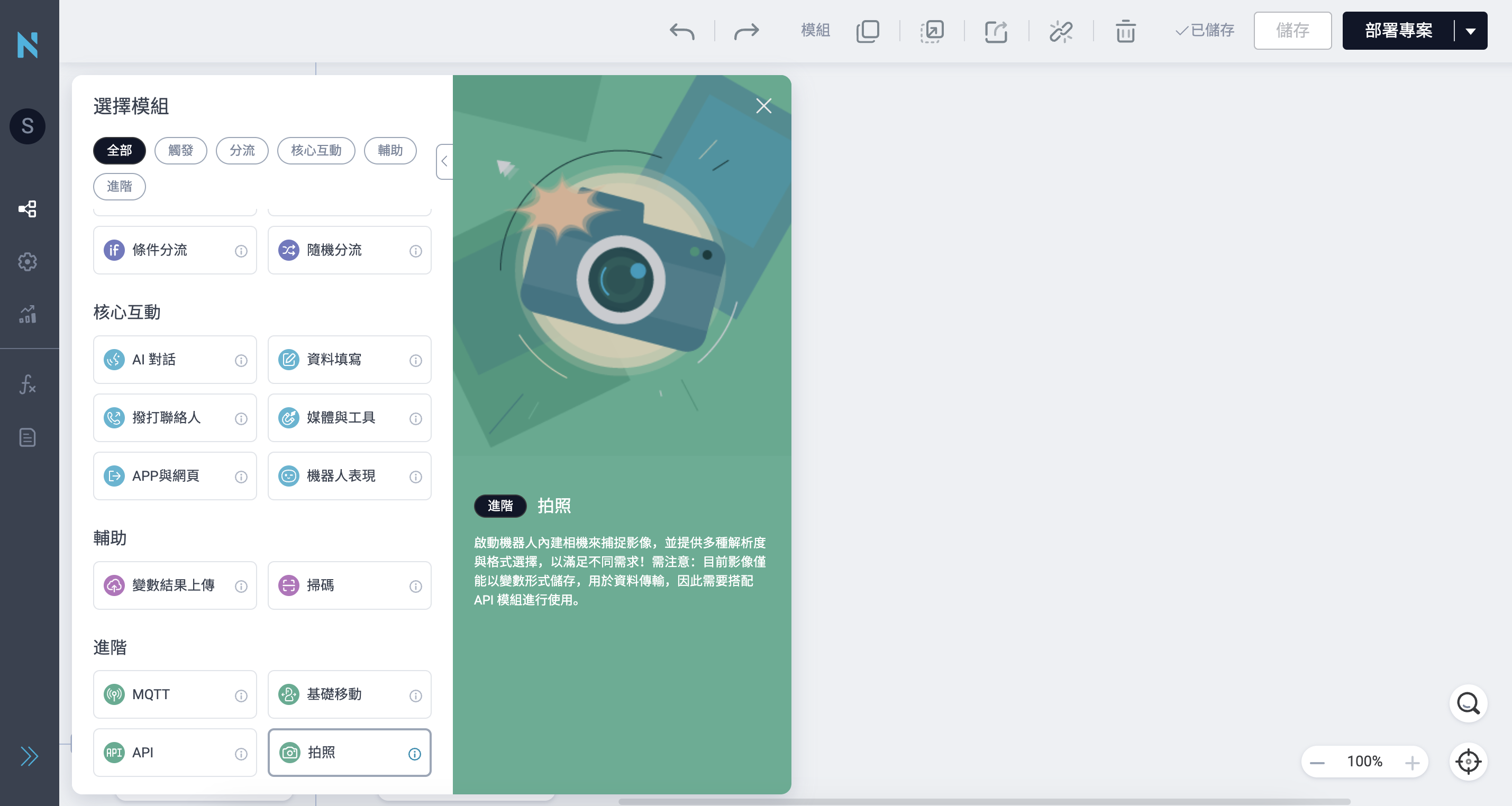Choose the 掃碼 module
Viewport: 1512px width, 806px height.
[x=349, y=585]
